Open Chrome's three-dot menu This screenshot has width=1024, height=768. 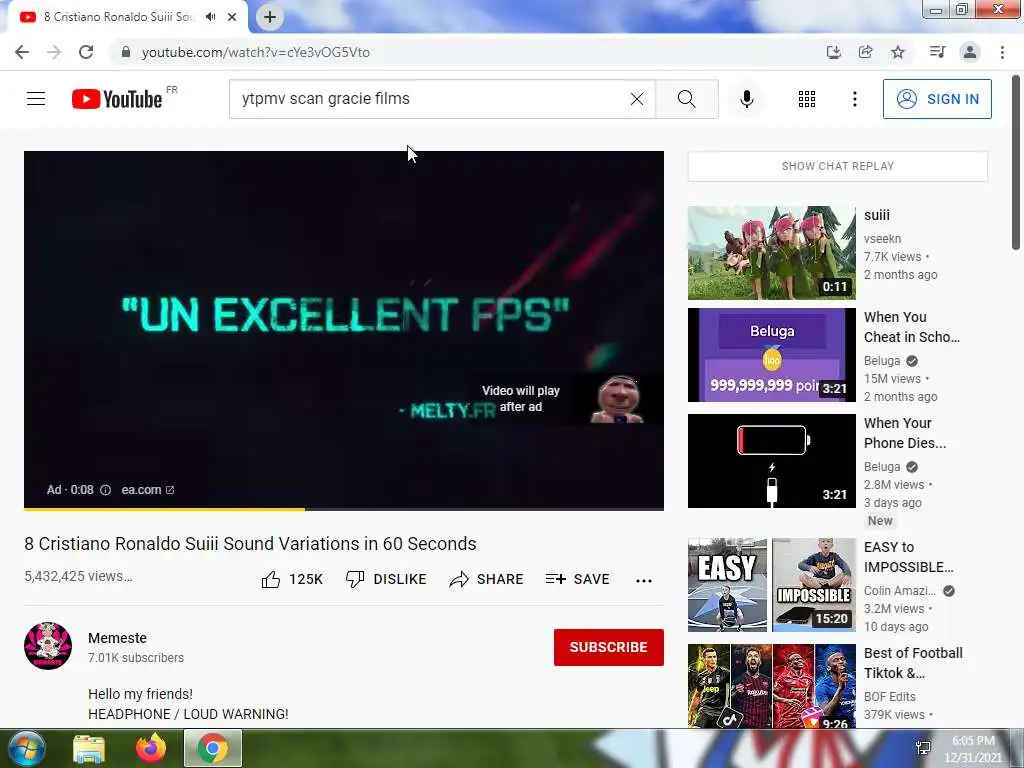click(x=1002, y=52)
